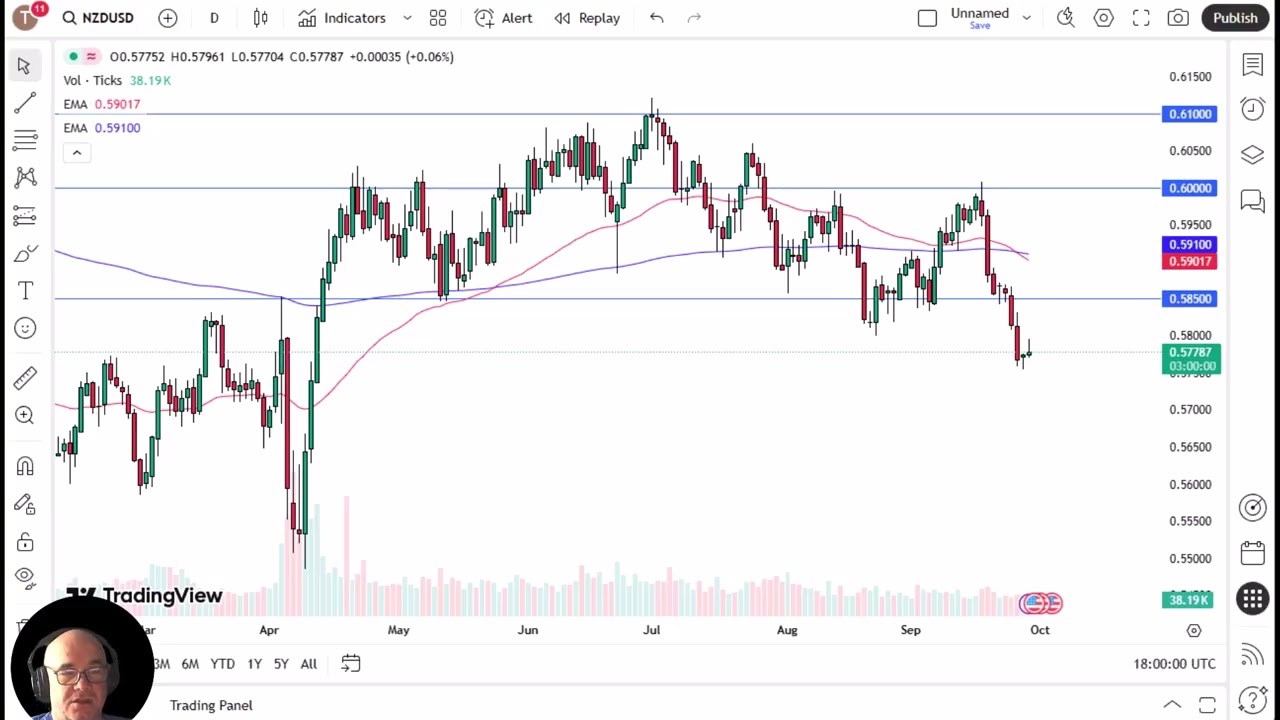The image size is (1280, 720).
Task: Expand the Unnamed layout dropdown arrow
Action: tap(1026, 18)
